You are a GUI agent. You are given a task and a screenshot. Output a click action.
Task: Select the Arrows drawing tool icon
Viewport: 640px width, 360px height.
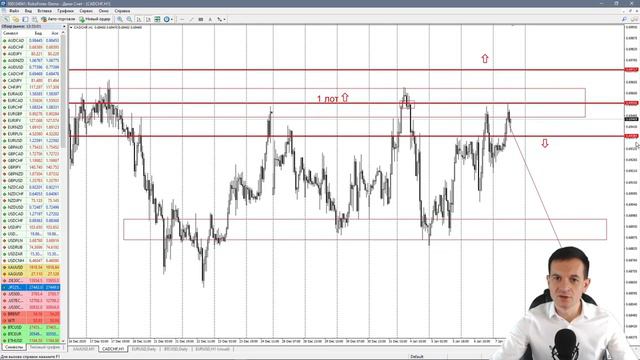point(219,19)
